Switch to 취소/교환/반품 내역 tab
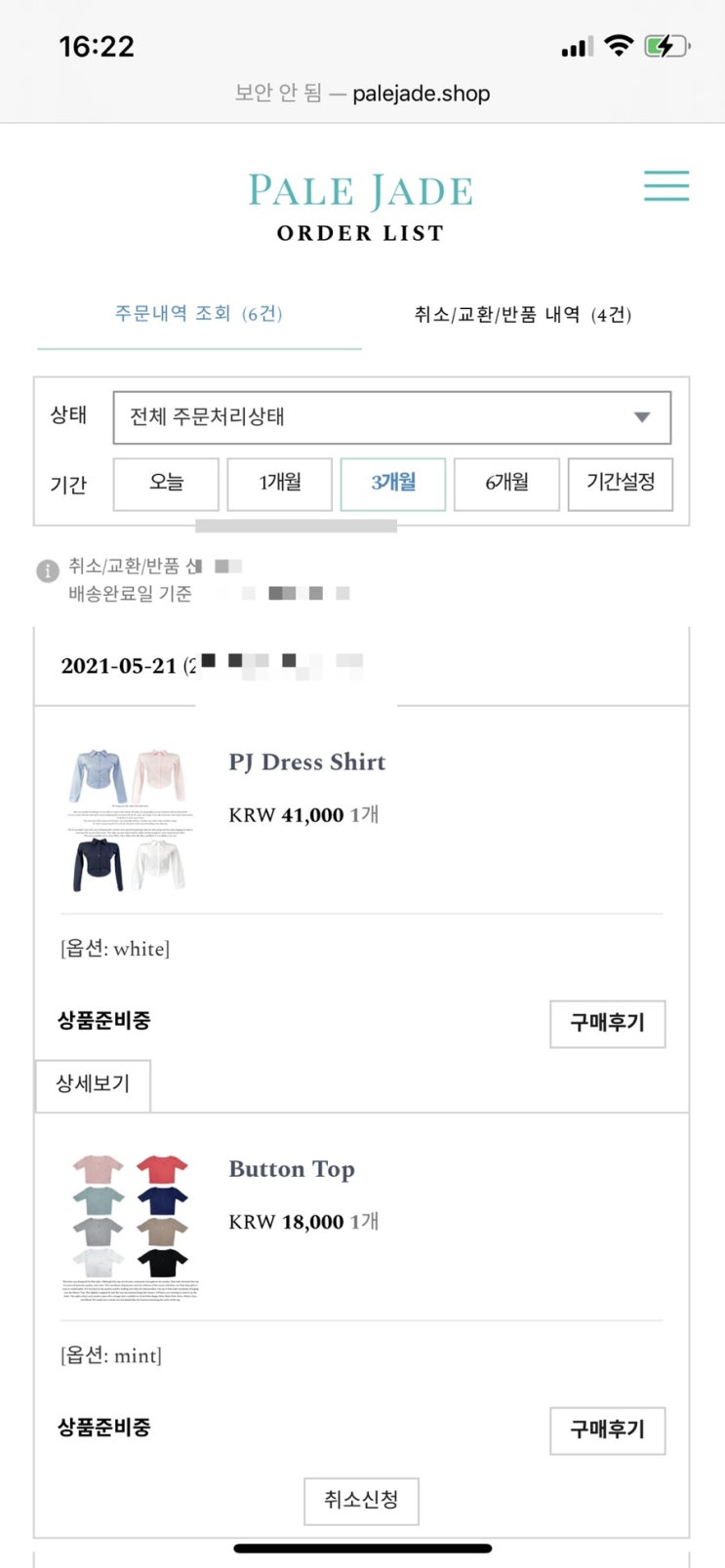 tap(523, 315)
